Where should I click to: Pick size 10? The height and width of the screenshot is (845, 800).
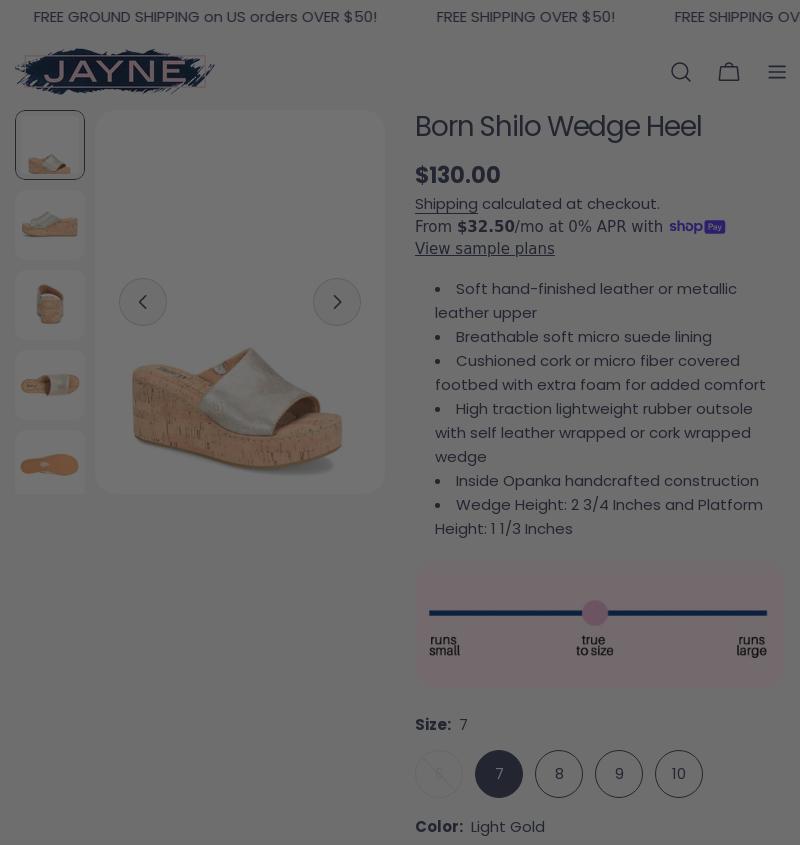(x=679, y=774)
